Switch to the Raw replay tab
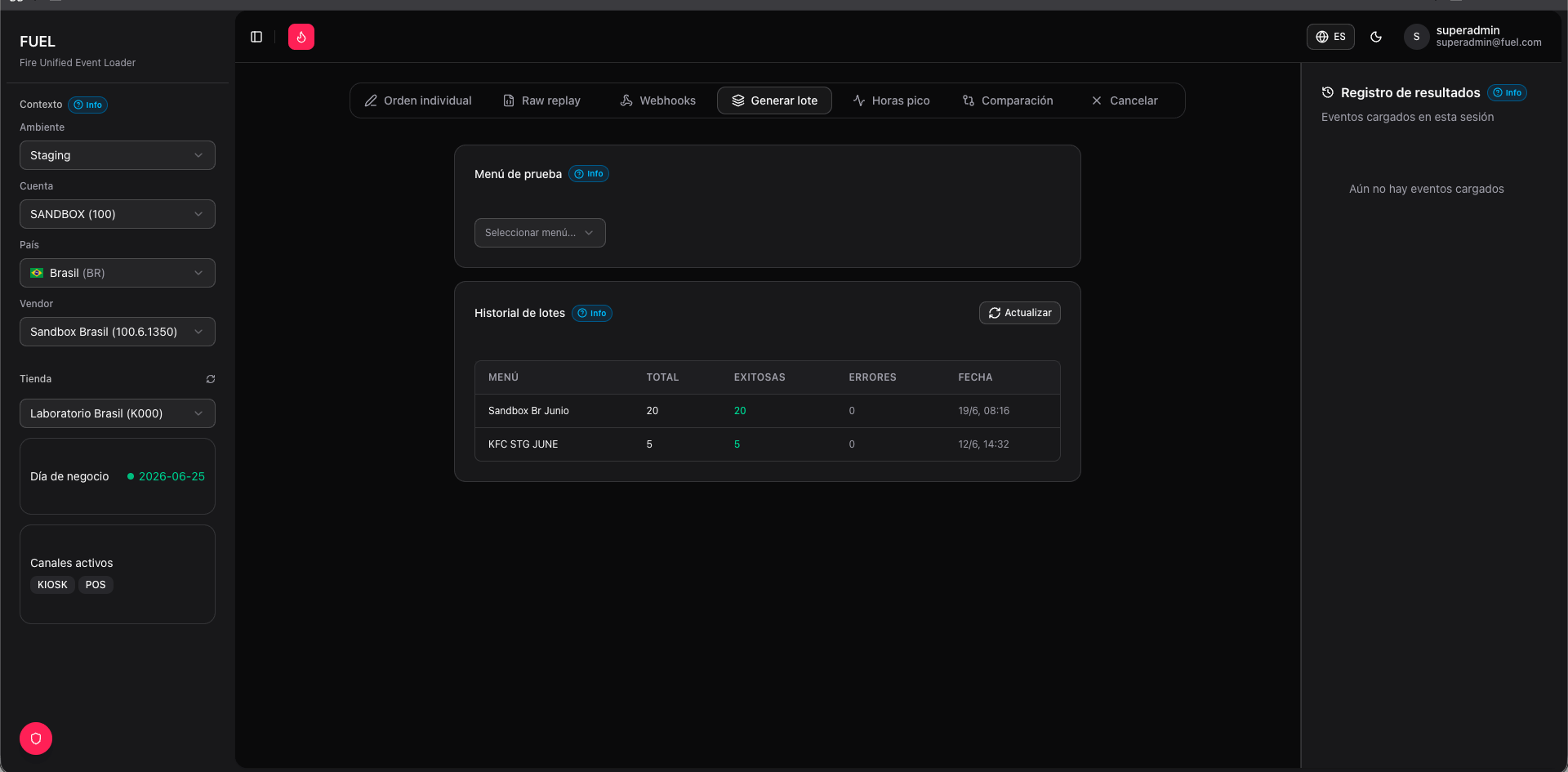 pos(541,100)
